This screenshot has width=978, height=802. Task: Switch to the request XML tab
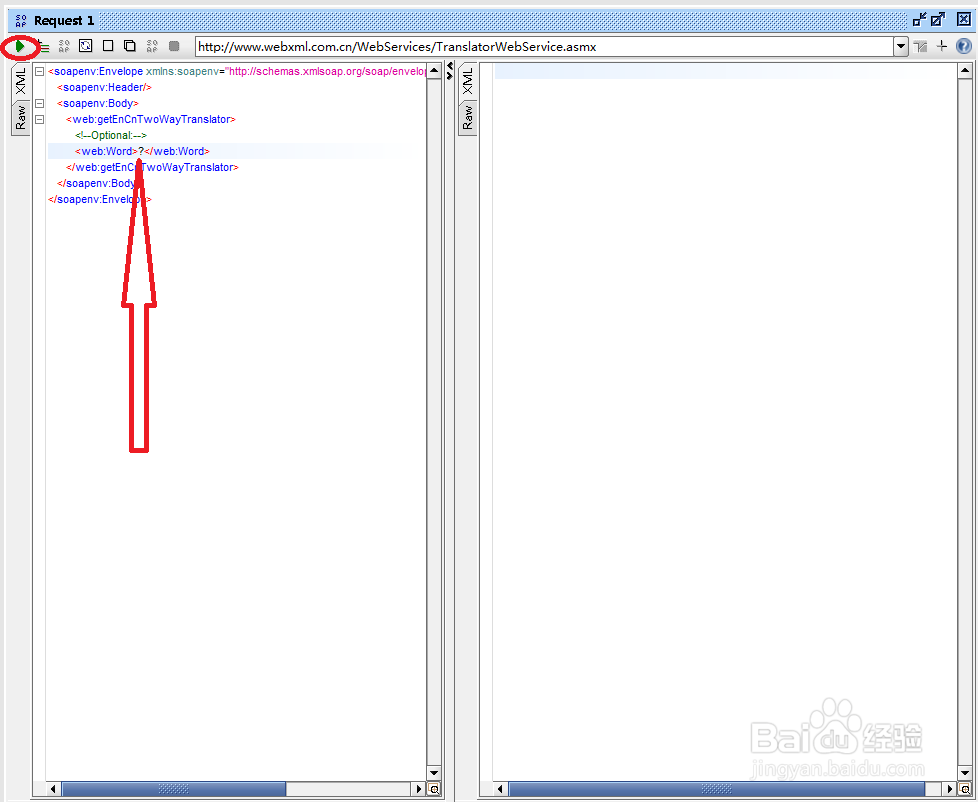pyautogui.click(x=21, y=81)
